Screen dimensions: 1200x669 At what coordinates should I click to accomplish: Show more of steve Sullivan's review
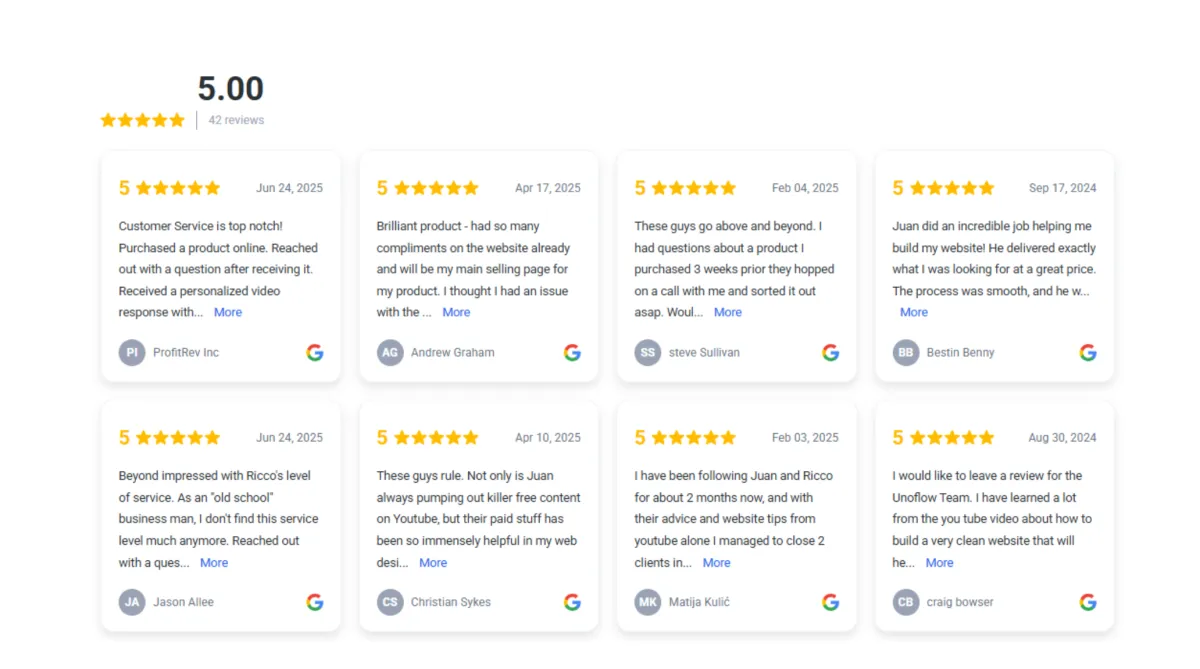(x=728, y=312)
